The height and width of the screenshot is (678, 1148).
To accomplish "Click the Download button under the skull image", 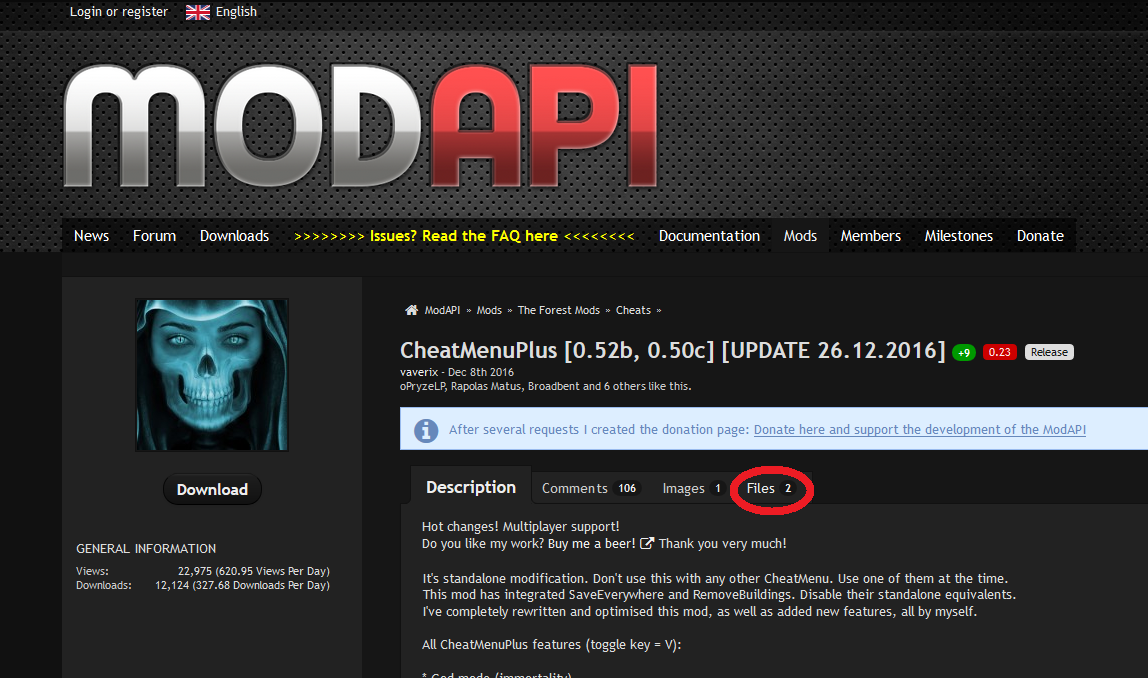I will pyautogui.click(x=212, y=489).
